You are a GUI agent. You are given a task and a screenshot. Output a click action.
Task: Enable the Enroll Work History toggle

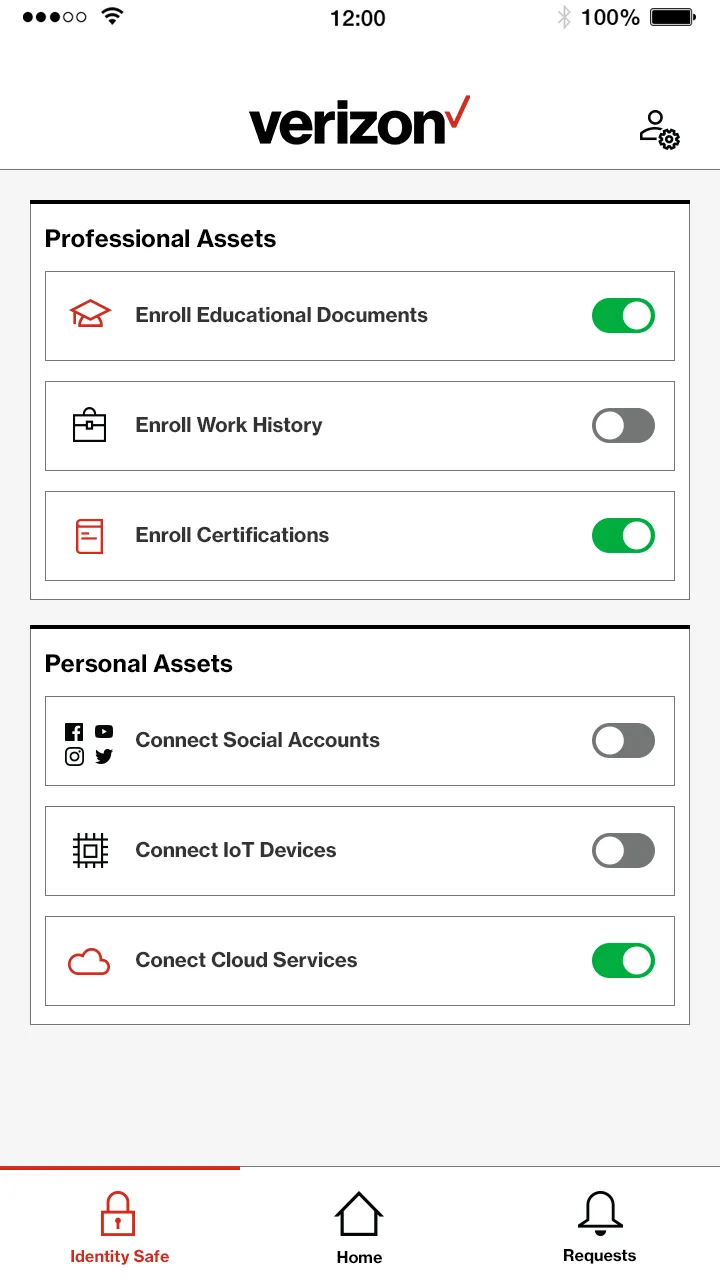[623, 426]
